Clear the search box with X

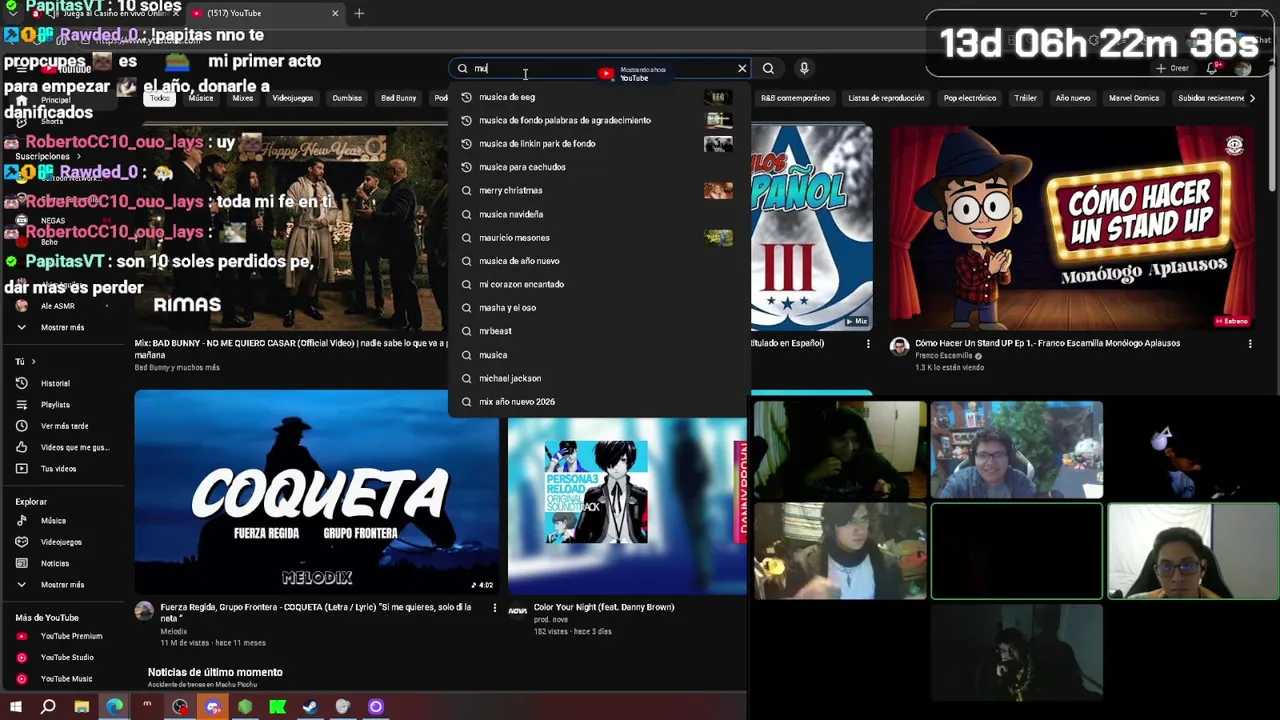pyautogui.click(x=742, y=69)
